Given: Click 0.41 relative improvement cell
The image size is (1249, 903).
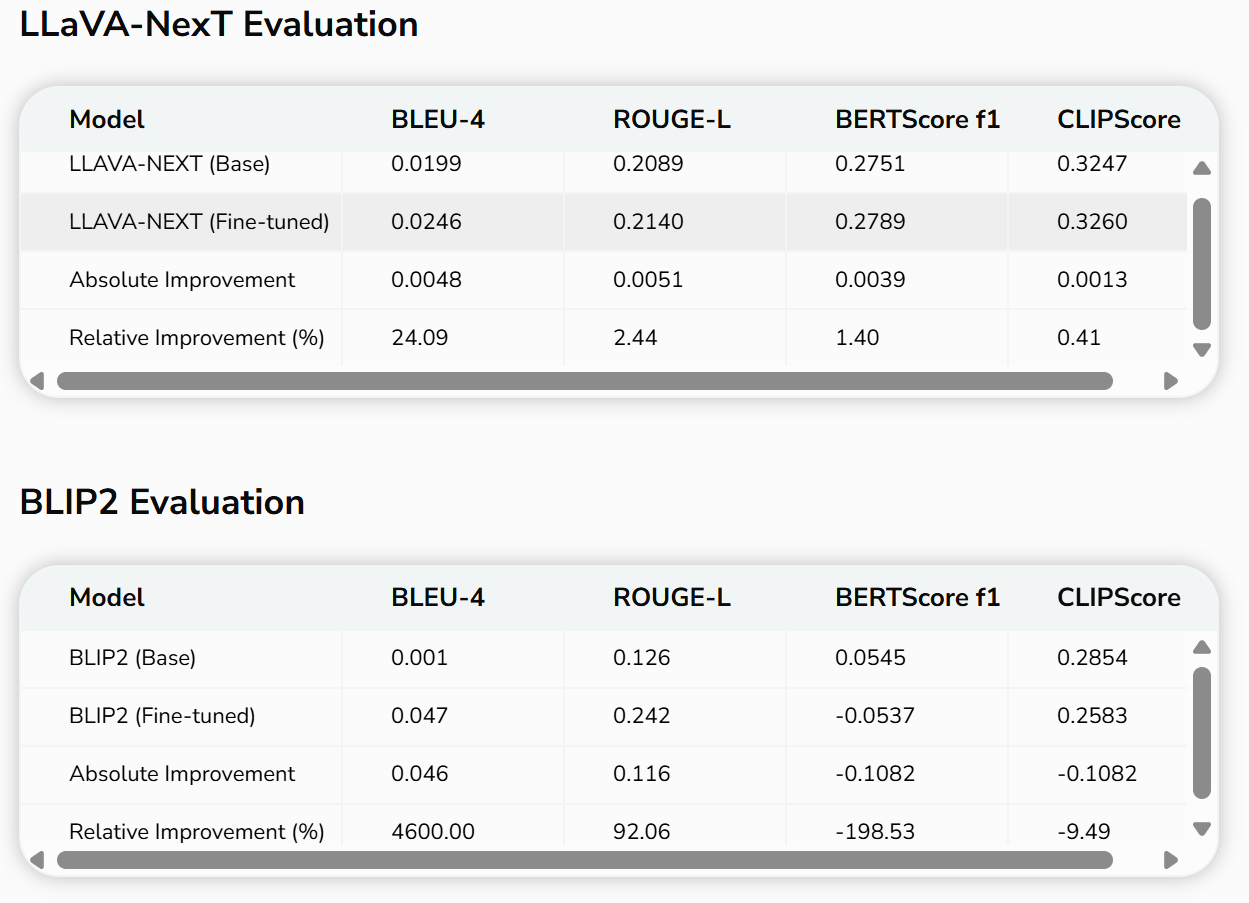Looking at the screenshot, I should coord(1079,338).
